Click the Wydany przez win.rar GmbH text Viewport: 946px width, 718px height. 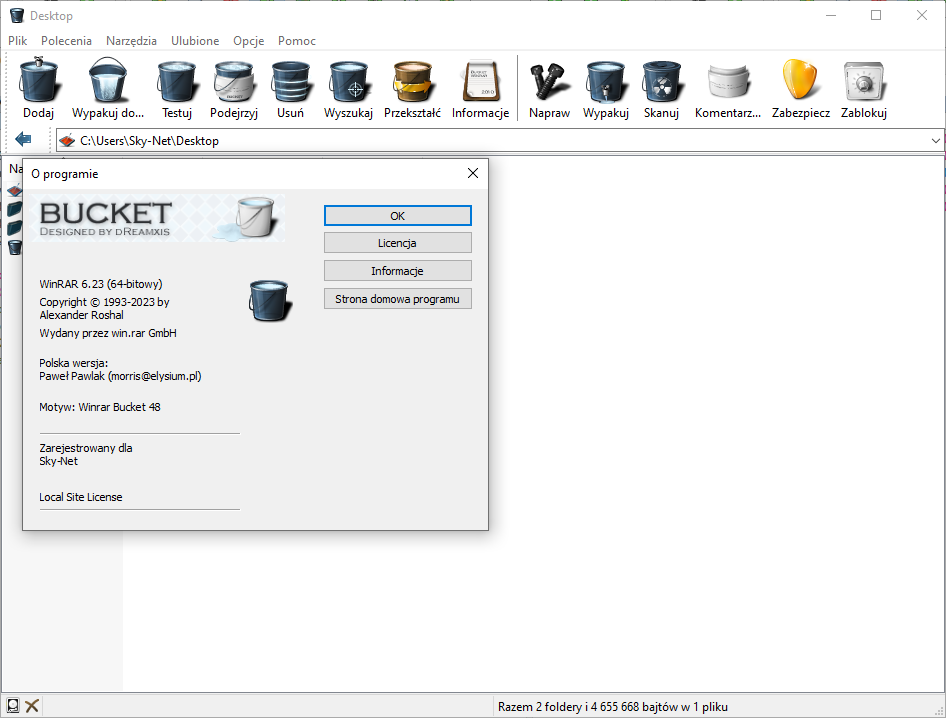(108, 333)
